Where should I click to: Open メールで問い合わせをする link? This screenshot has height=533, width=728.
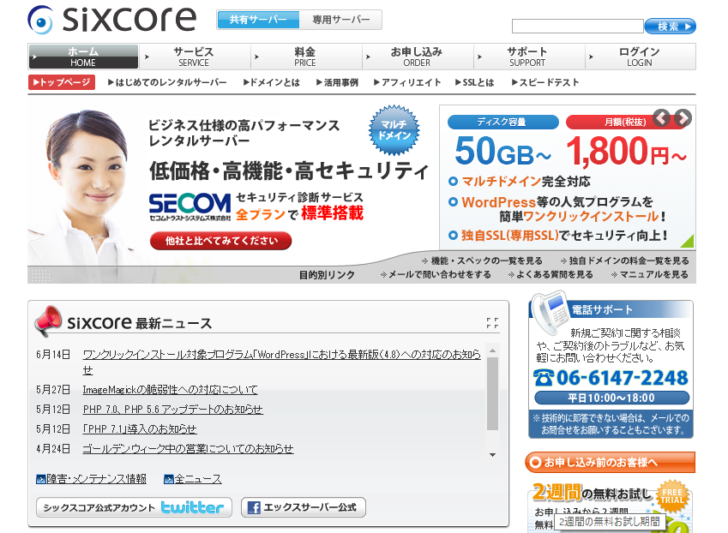pyautogui.click(x=436, y=275)
